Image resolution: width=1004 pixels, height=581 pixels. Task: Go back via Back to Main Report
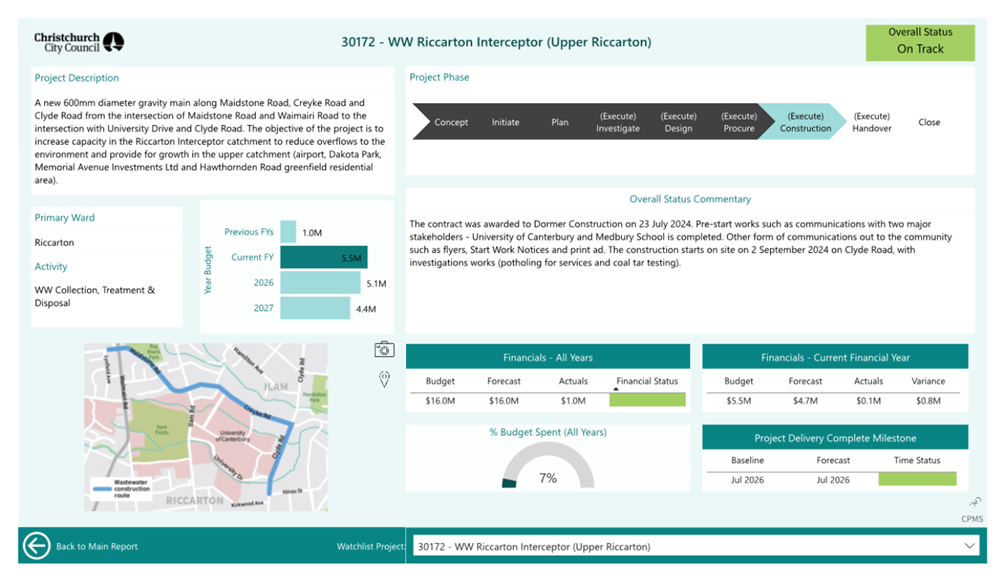(x=97, y=546)
